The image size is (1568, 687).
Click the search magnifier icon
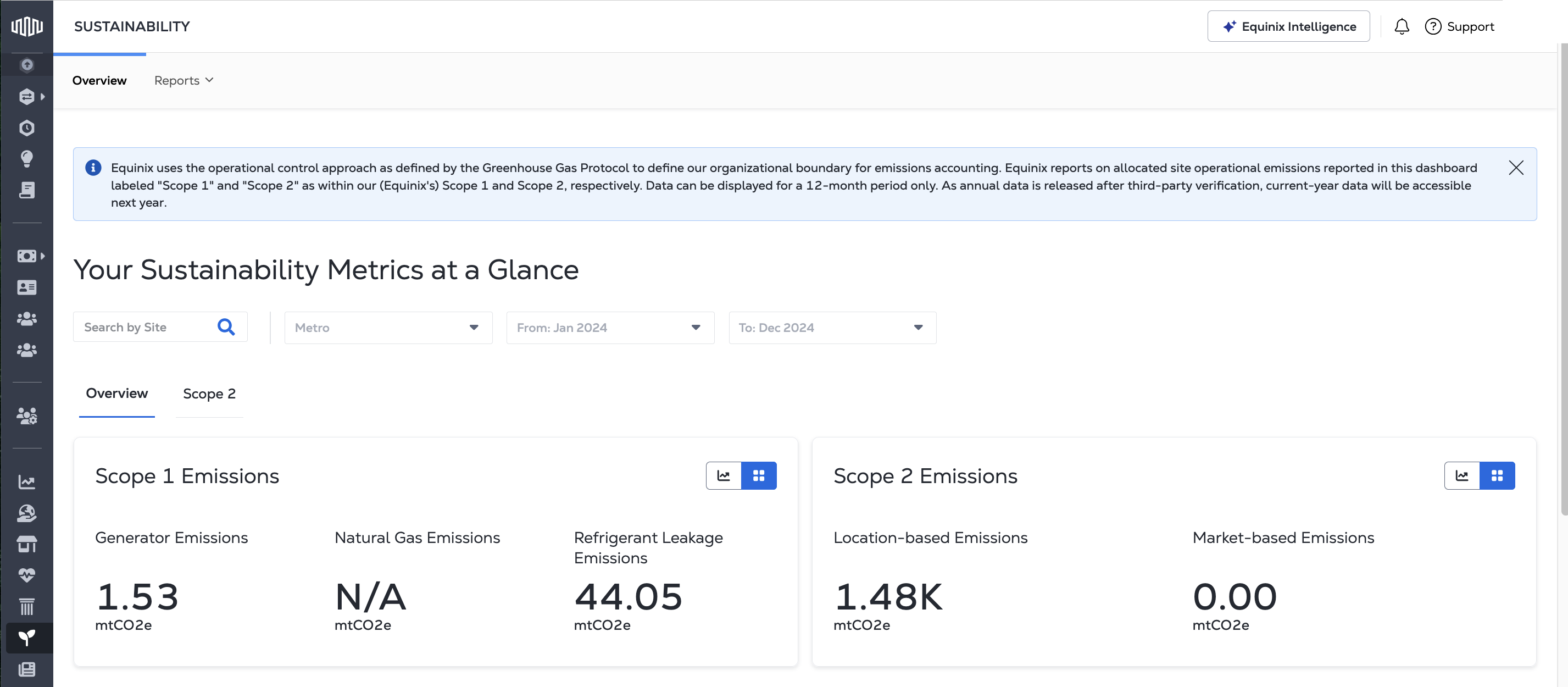pyautogui.click(x=226, y=327)
